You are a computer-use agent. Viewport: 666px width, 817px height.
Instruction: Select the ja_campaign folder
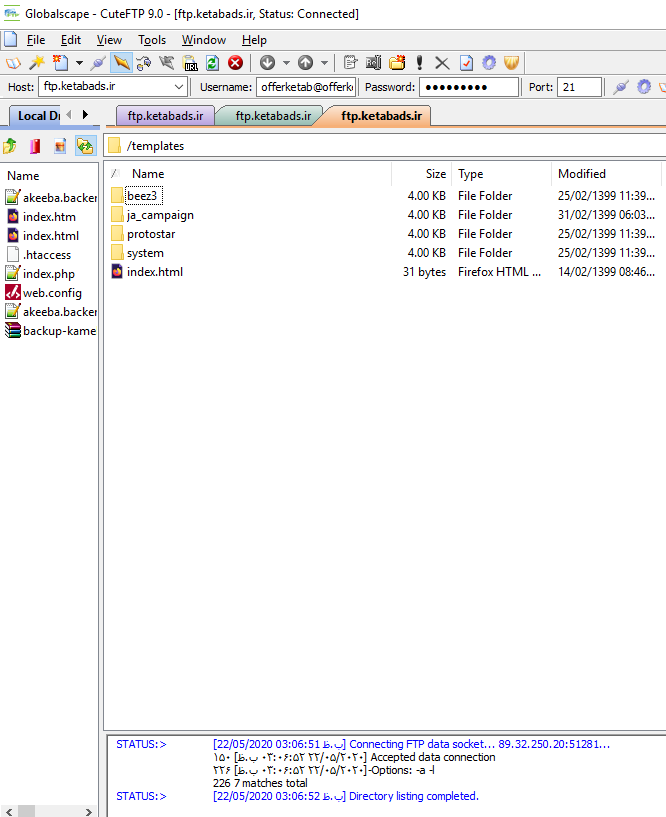pos(160,215)
